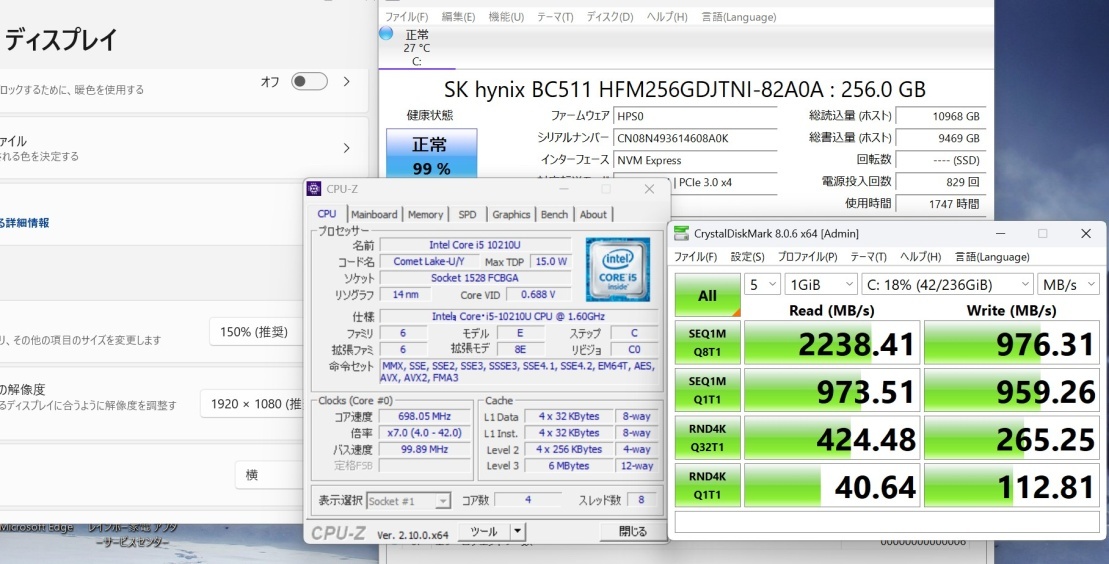
Task: Open the 150% scale dropdown in Display settings
Action: coord(256,332)
